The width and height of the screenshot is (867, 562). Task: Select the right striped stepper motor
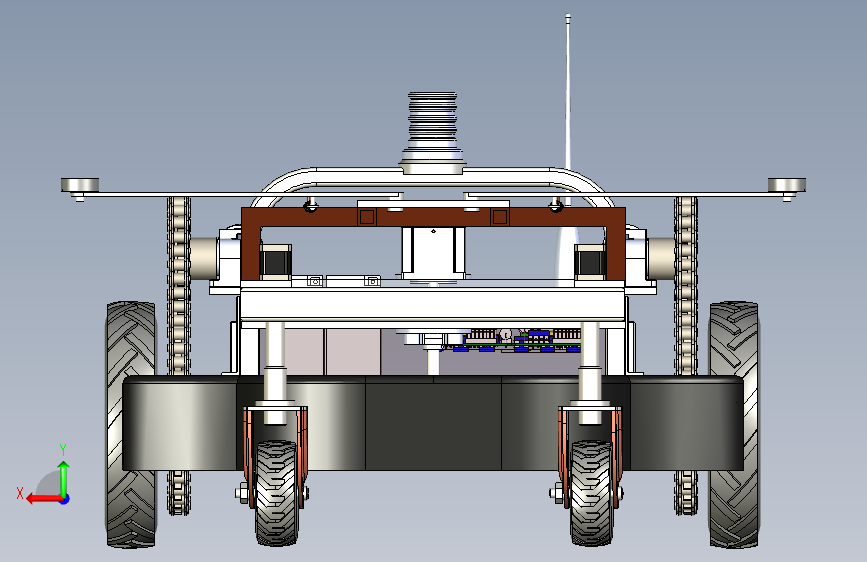(x=590, y=261)
